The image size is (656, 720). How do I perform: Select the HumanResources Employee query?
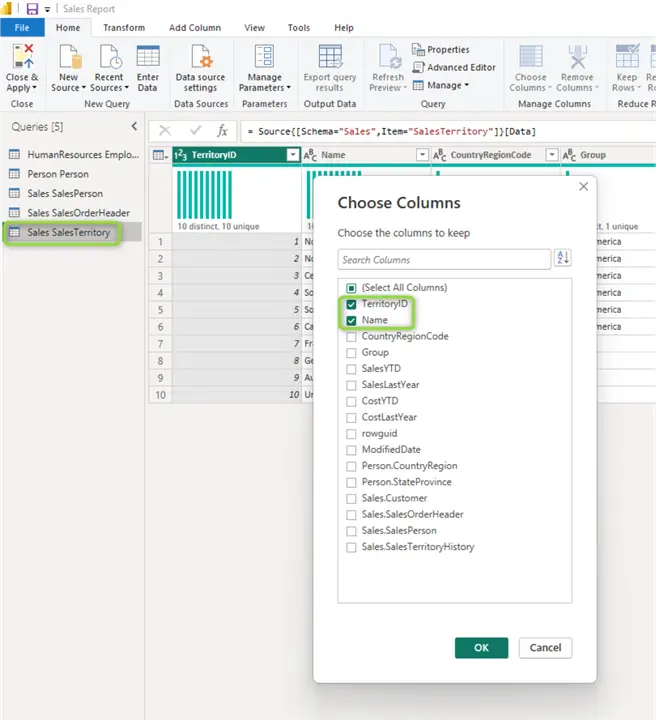point(73,155)
